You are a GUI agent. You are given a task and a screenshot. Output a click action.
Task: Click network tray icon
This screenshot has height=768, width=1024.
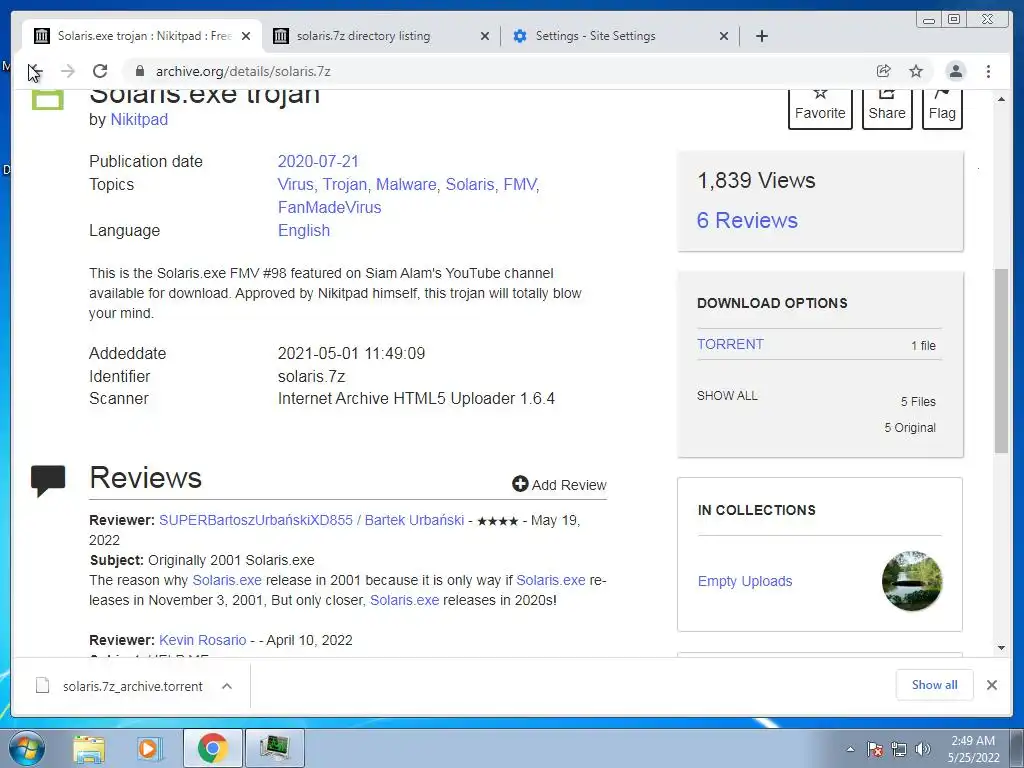coord(899,749)
